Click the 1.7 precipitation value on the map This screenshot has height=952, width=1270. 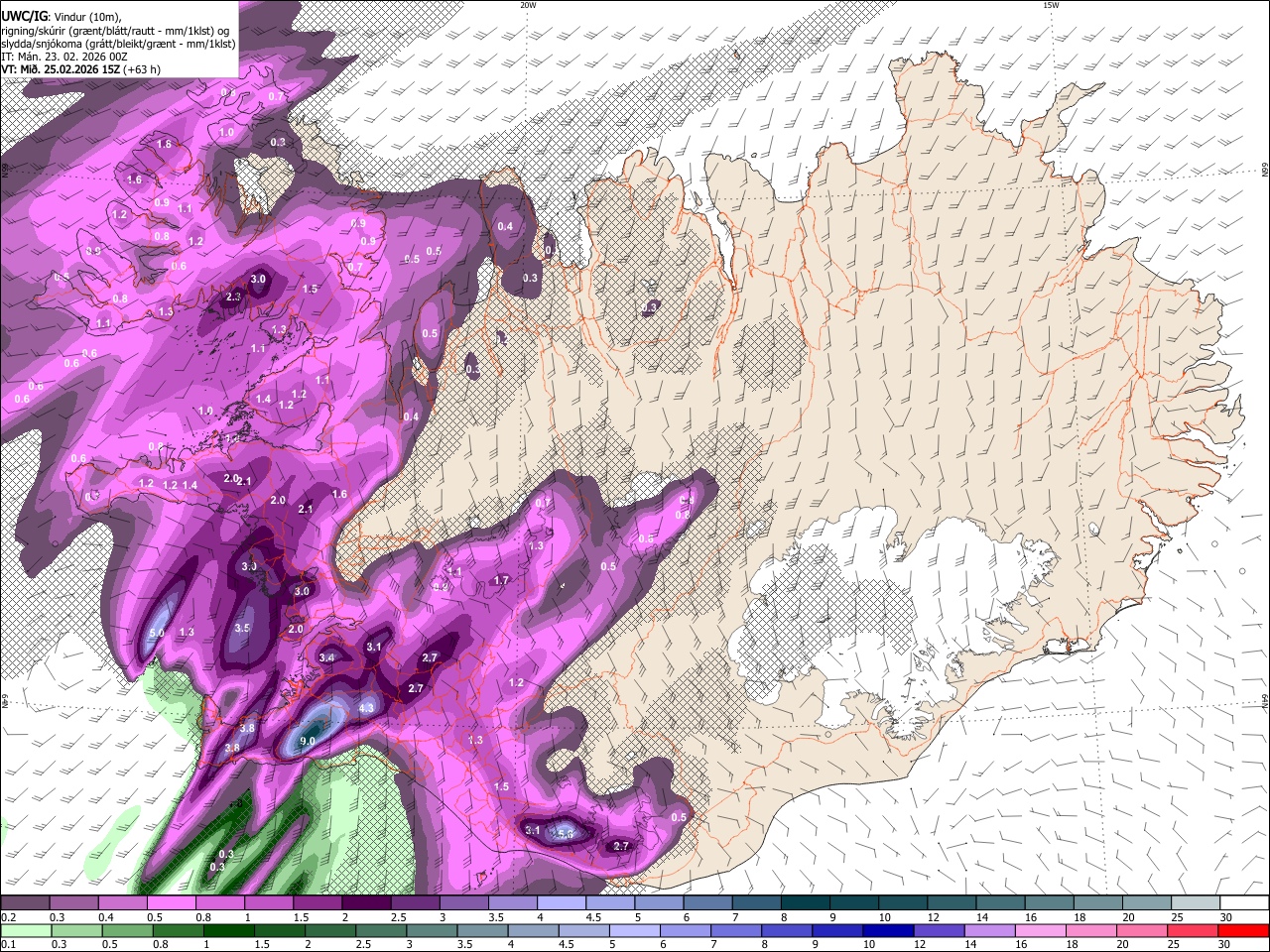coord(501,580)
